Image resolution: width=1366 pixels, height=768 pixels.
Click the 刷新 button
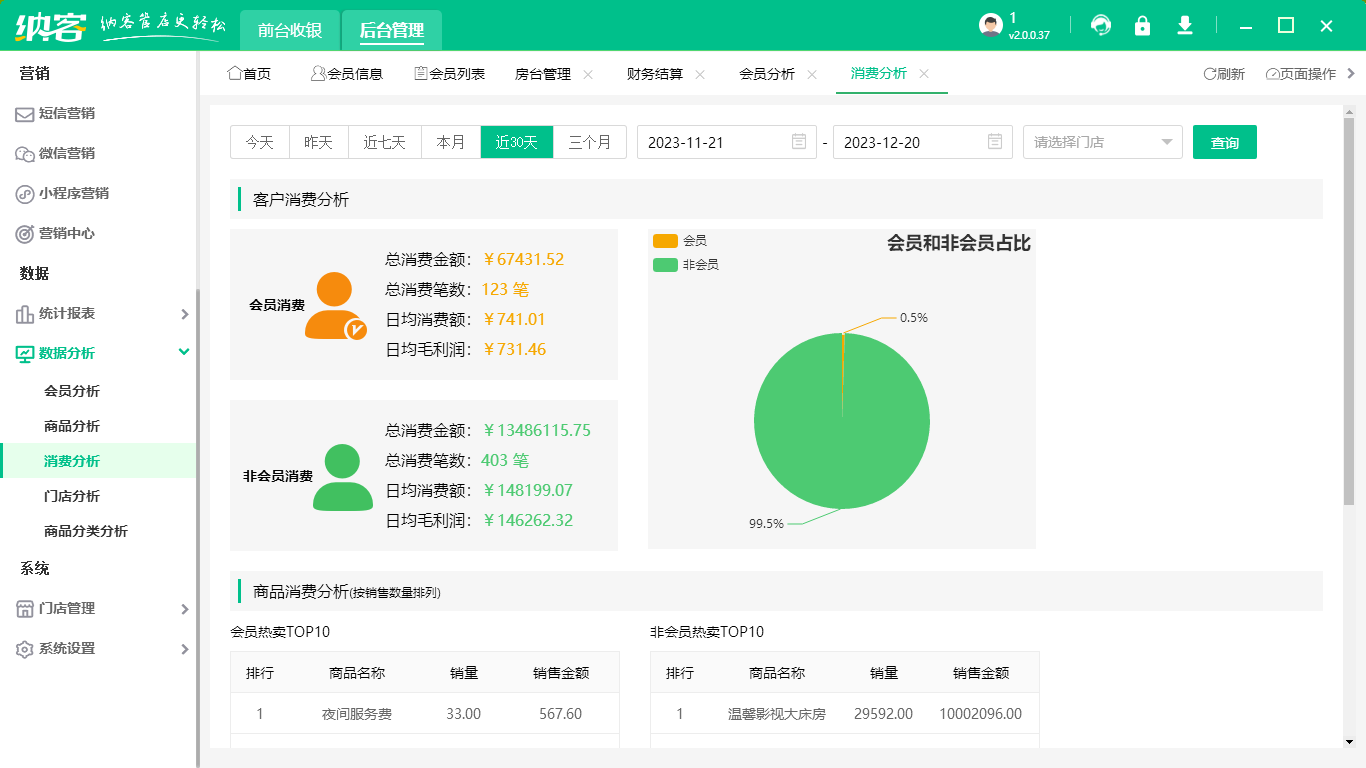coord(1224,74)
